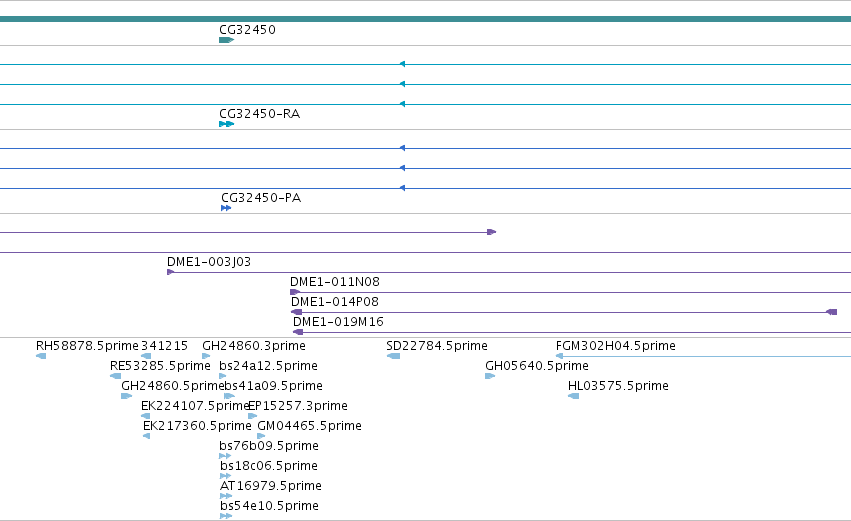This screenshot has height=521, width=851.
Task: Click the bs24a12.5prime EST arrow
Action: (223, 377)
